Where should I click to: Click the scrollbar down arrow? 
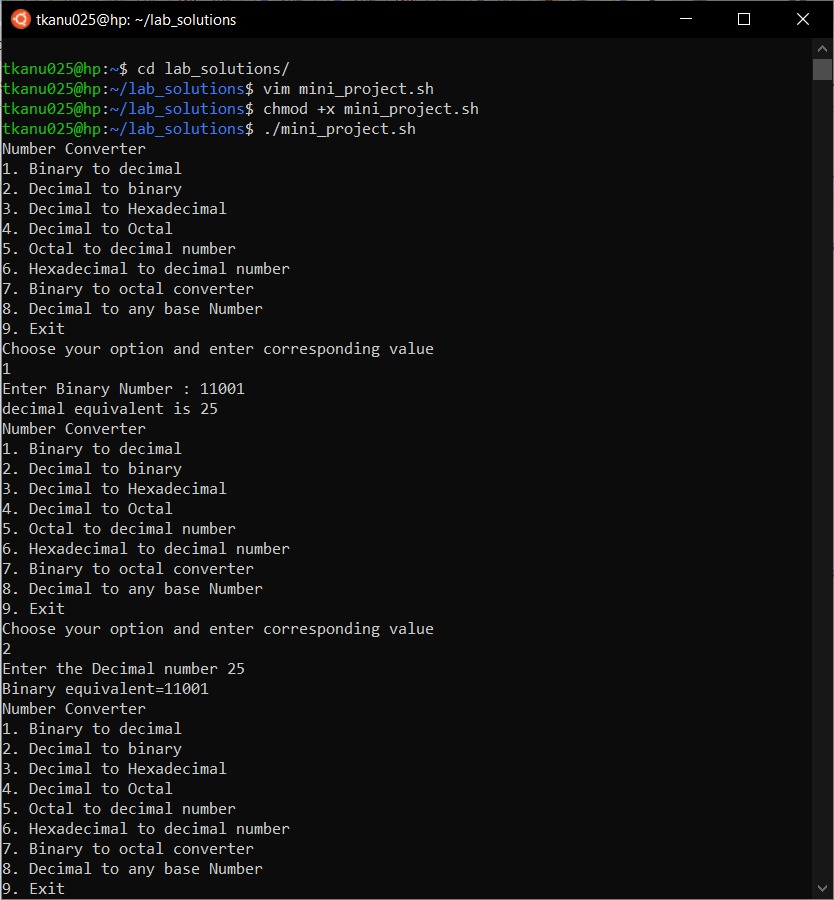tap(824, 886)
